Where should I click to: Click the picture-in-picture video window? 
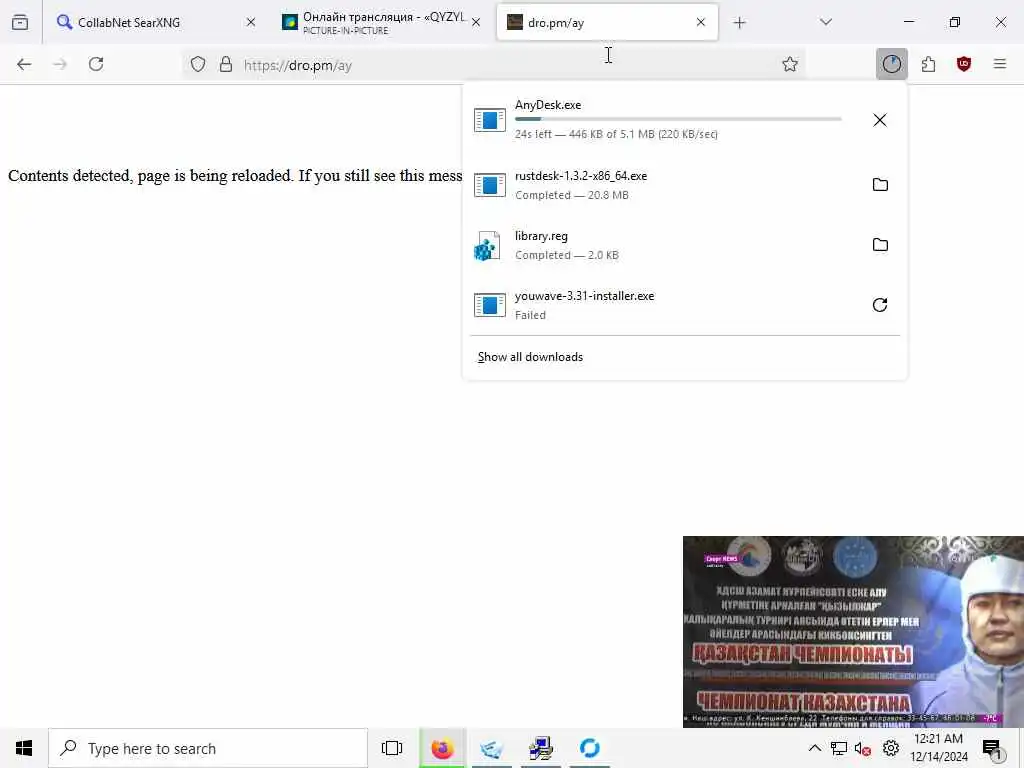click(853, 632)
